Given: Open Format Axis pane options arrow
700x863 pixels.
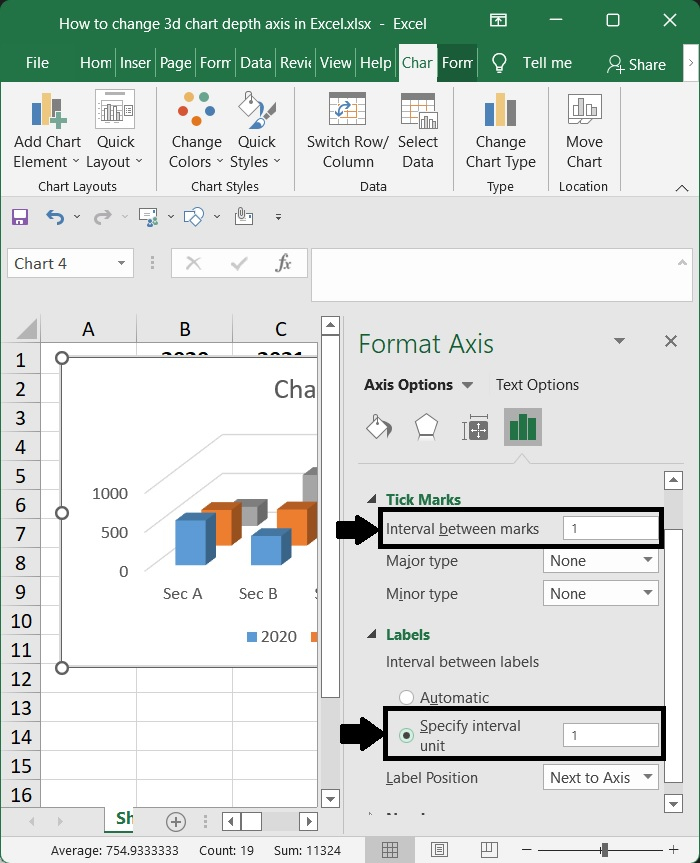Looking at the screenshot, I should (620, 341).
